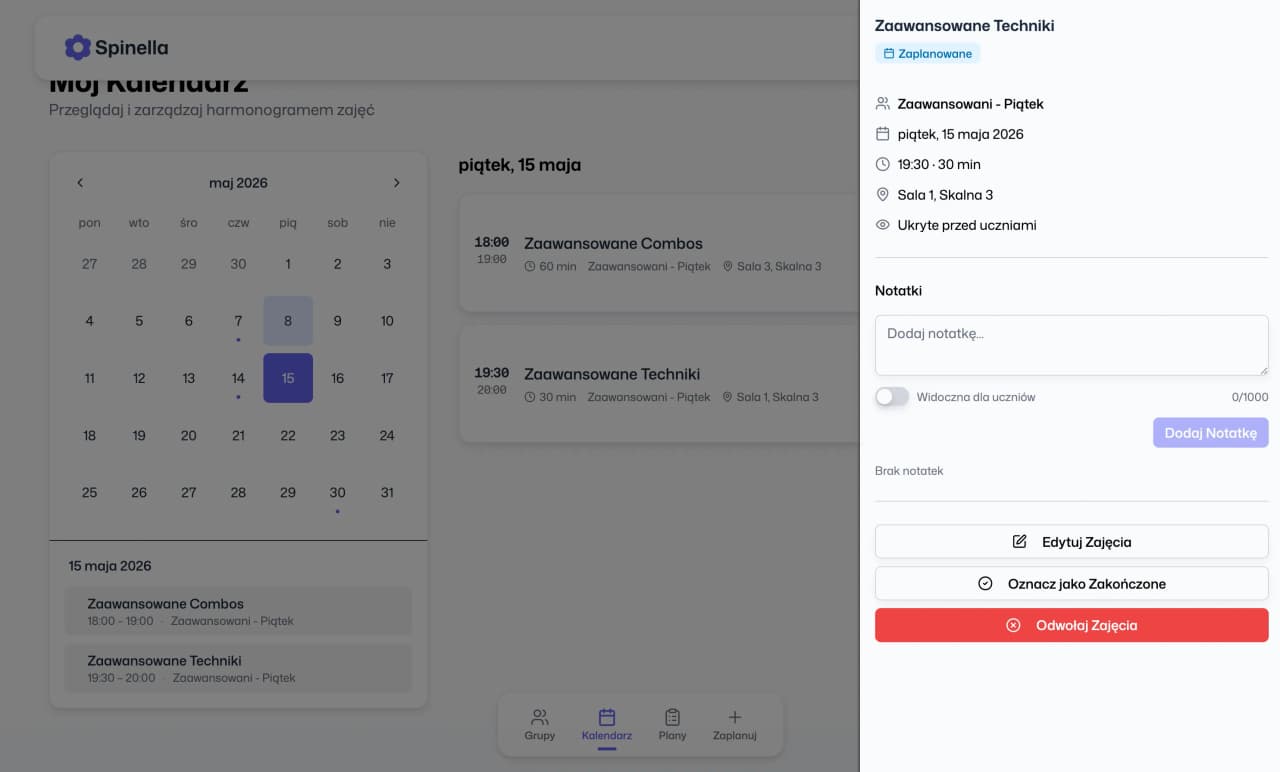
Task: Click the Spinella flower logo icon
Action: click(x=77, y=47)
